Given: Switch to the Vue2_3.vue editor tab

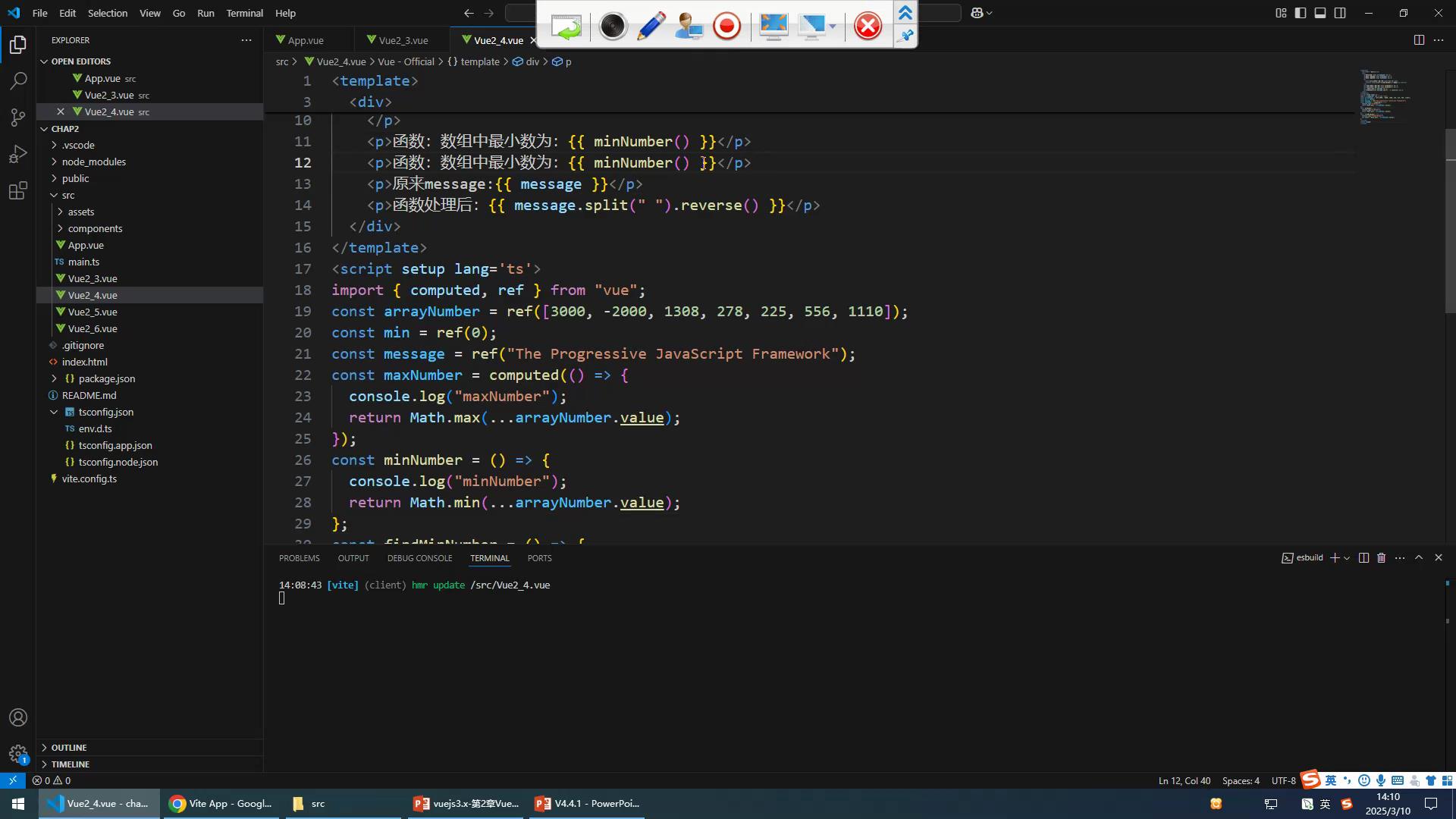Looking at the screenshot, I should (x=403, y=40).
